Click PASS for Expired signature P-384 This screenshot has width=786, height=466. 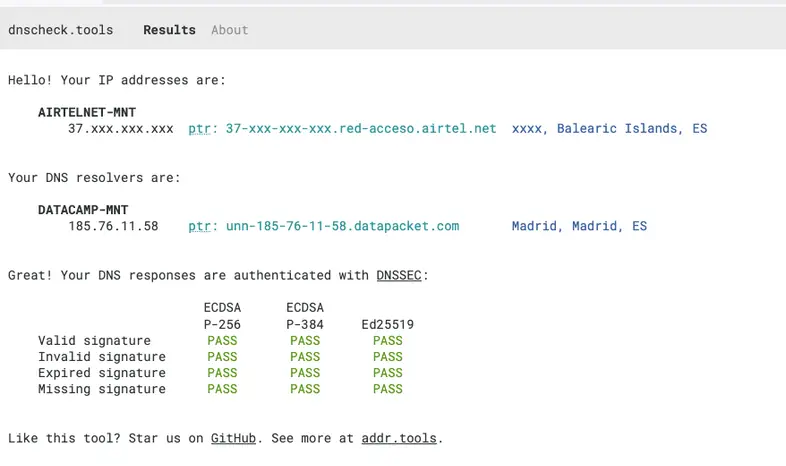coord(305,373)
